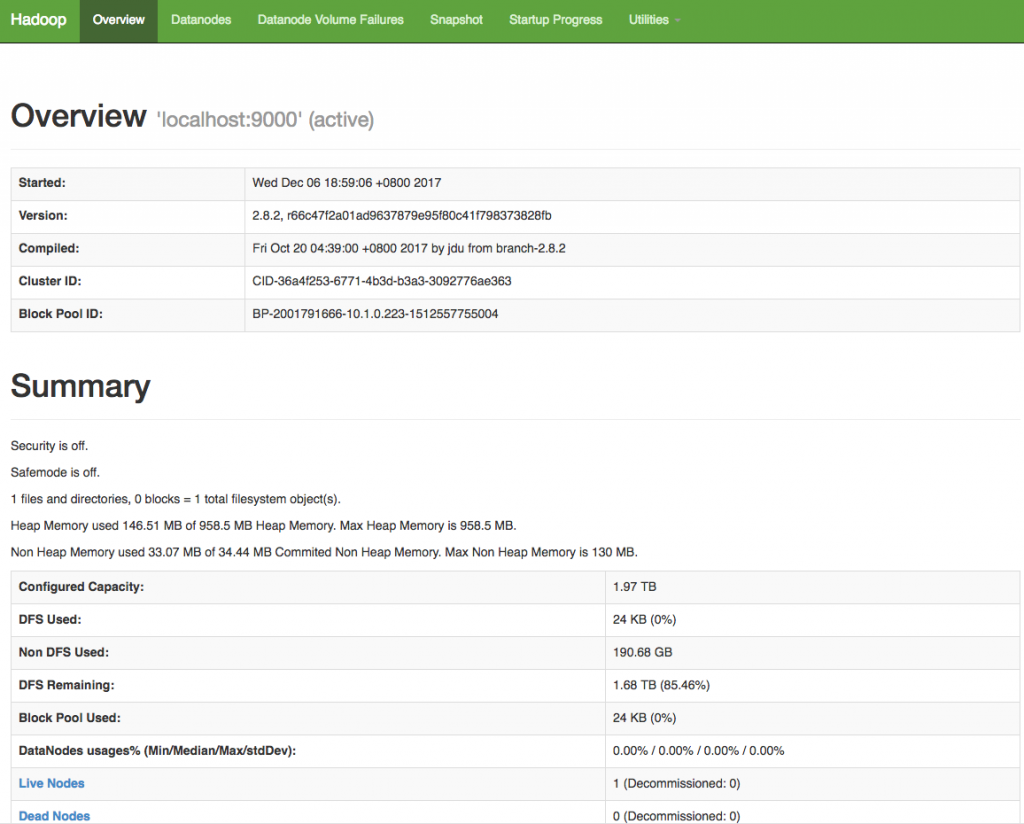Click the 'DFS Used:' label
The width and height of the screenshot is (1024, 824).
(x=50, y=620)
